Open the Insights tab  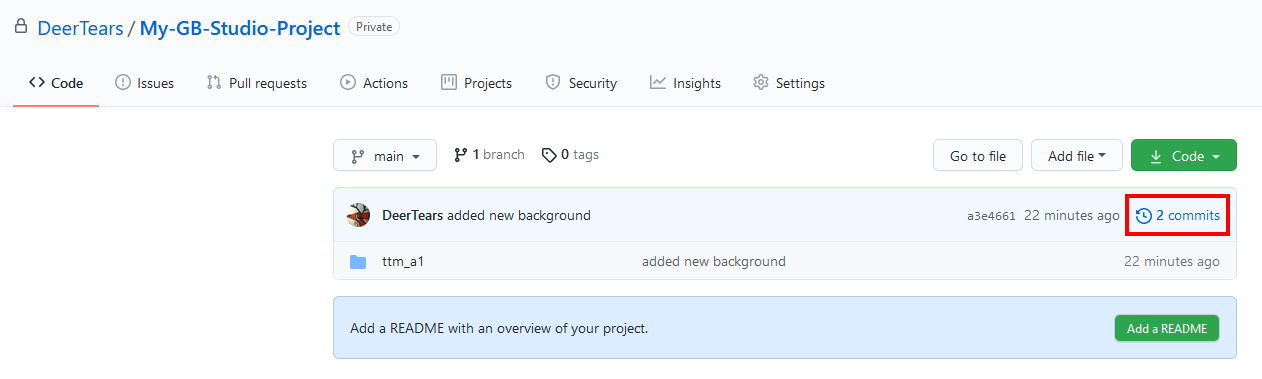(x=685, y=83)
